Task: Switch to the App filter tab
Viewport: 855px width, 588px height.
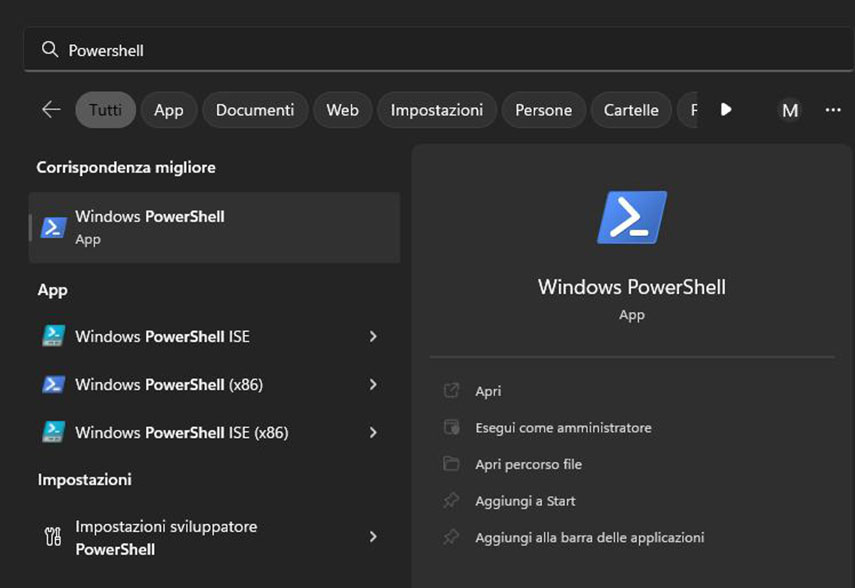Action: tap(168, 110)
